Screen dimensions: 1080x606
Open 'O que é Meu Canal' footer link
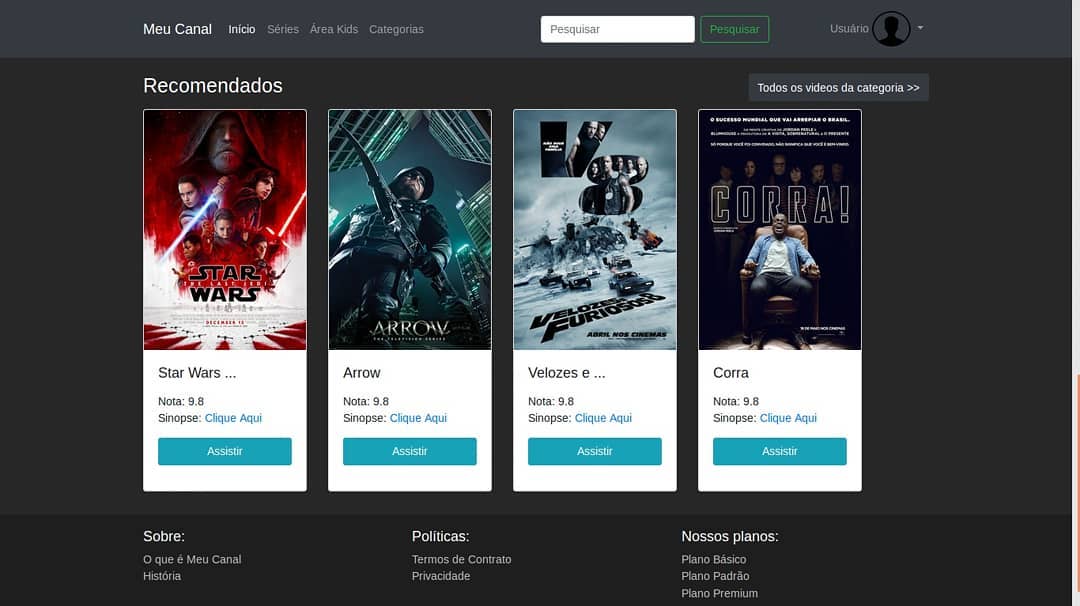click(192, 559)
